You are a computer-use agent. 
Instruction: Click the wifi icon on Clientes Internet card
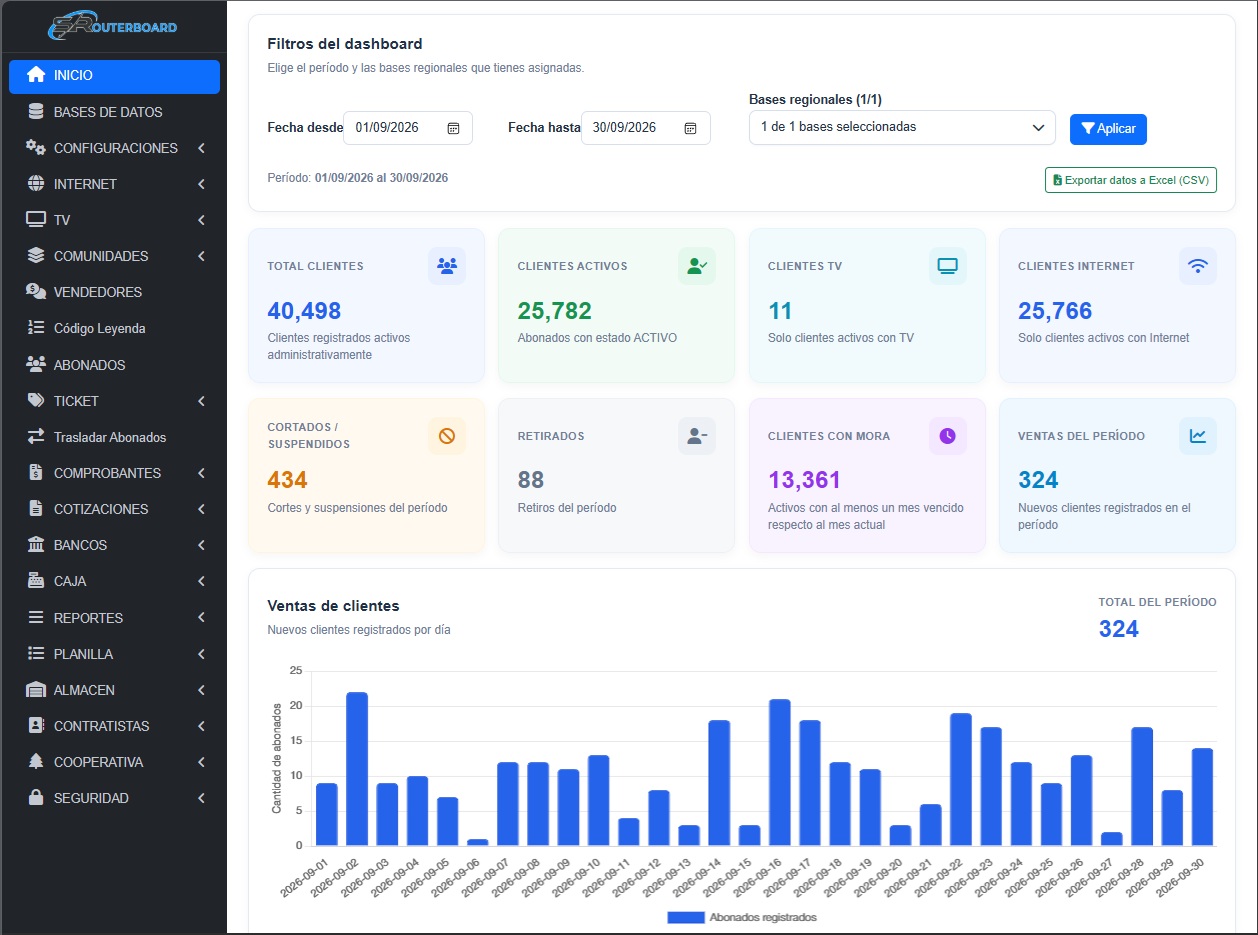coord(1198,266)
